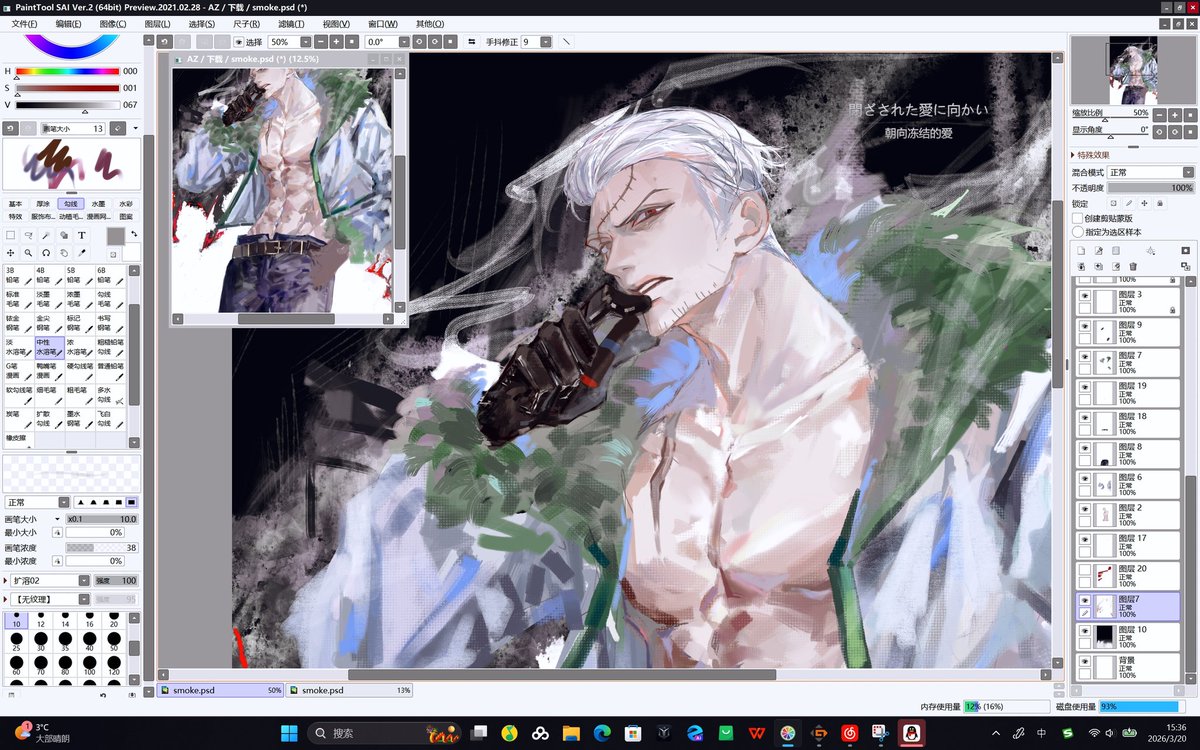
Task: Zoom in canvas with toolbar plus button
Action: pos(337,42)
